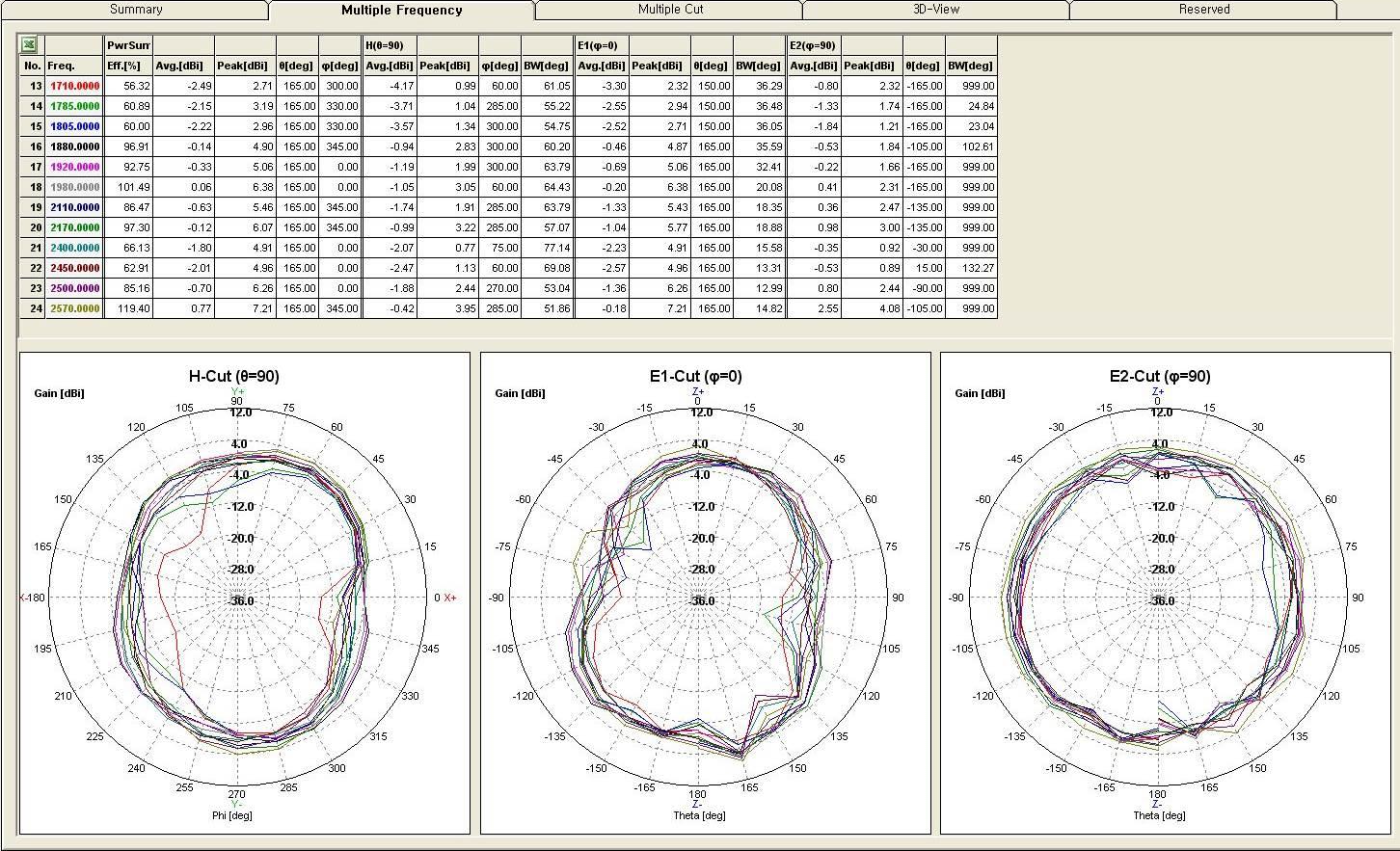
Task: Select frequency 1805.0000 in row 15
Action: click(74, 126)
